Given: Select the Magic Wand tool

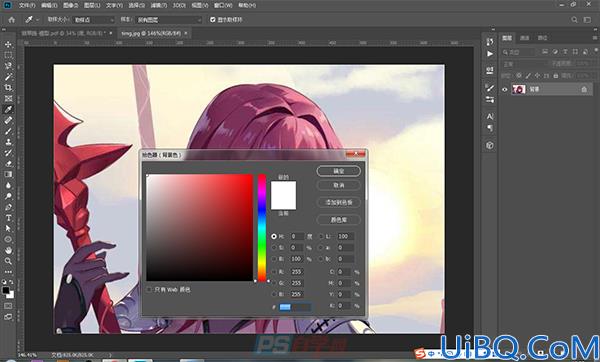Looking at the screenshot, I should tap(8, 77).
